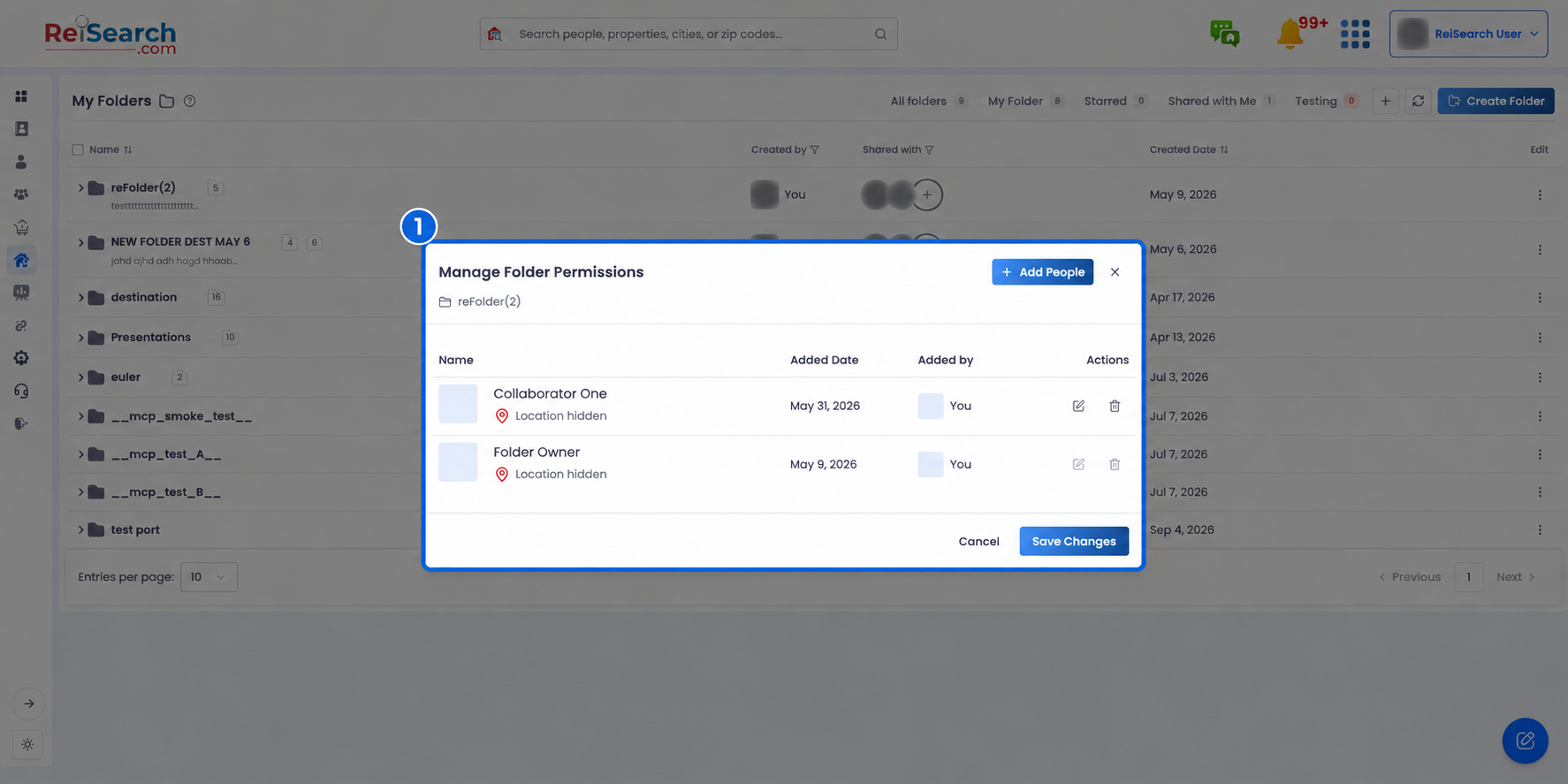The width and height of the screenshot is (1568, 784).
Task: Refresh the folders list
Action: click(1418, 101)
